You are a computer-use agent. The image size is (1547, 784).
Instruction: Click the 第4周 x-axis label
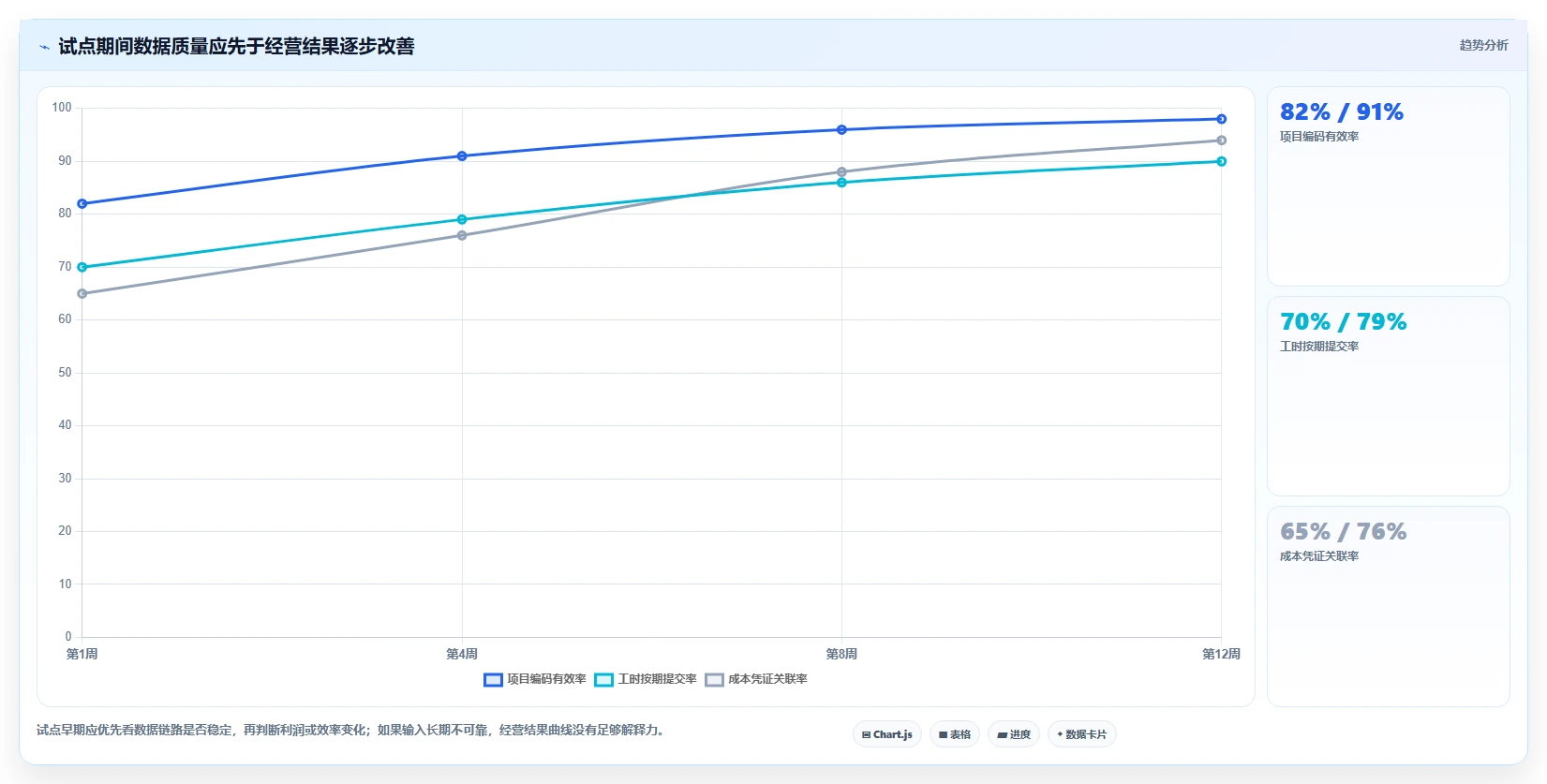pyautogui.click(x=462, y=654)
